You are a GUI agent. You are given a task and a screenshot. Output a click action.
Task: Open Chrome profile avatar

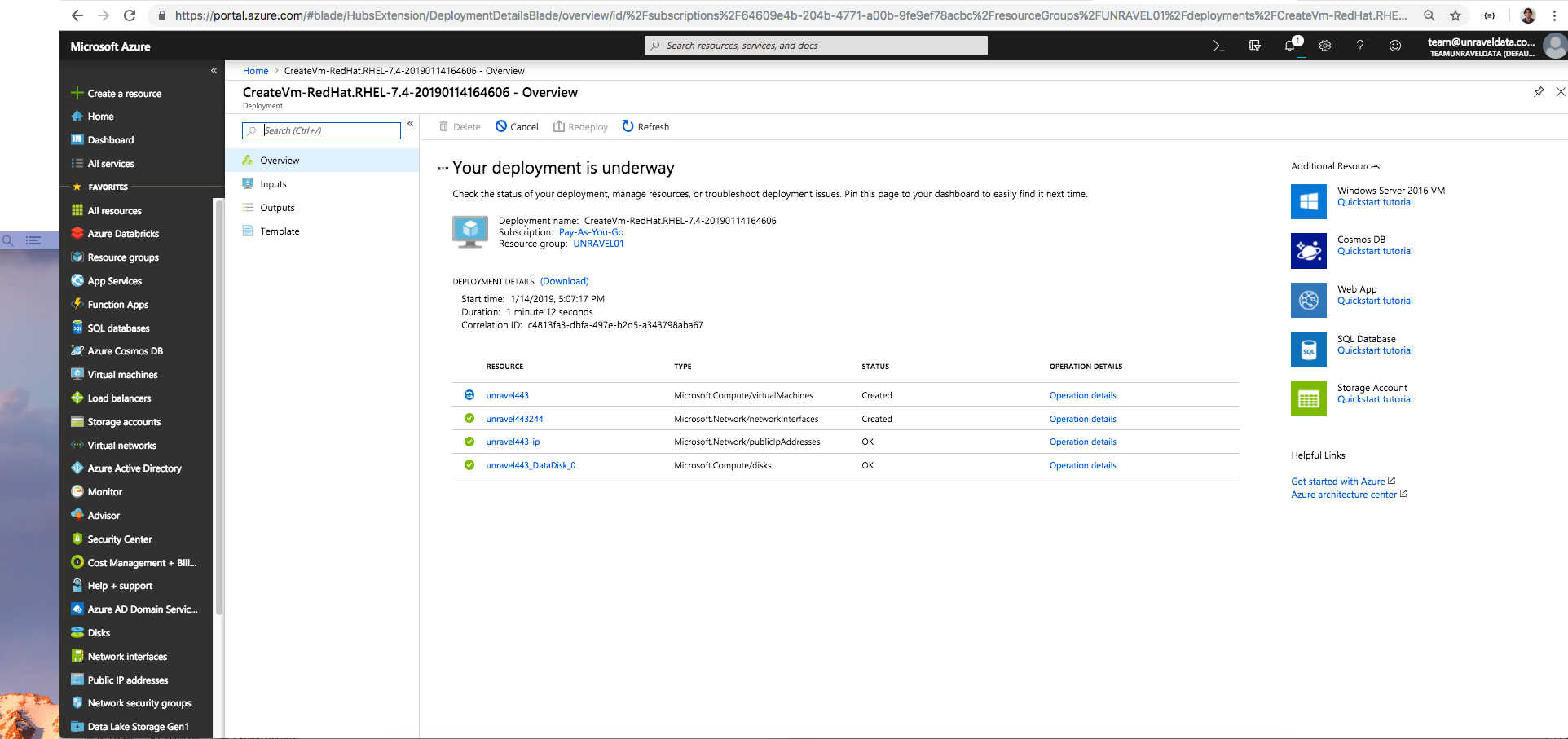[x=1528, y=15]
